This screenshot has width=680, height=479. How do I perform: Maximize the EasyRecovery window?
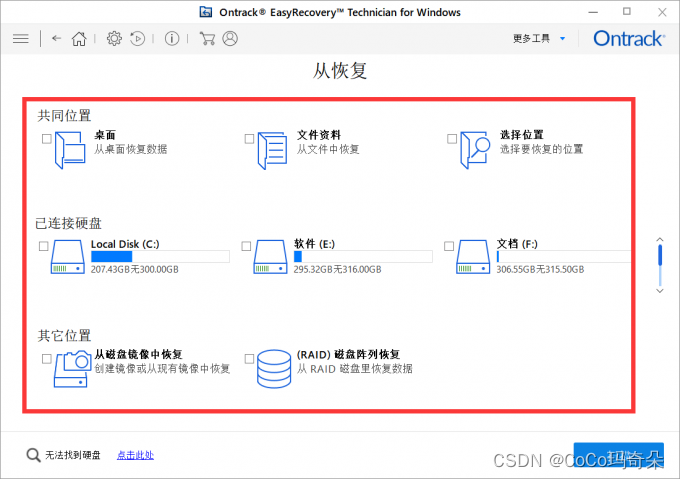(x=627, y=12)
